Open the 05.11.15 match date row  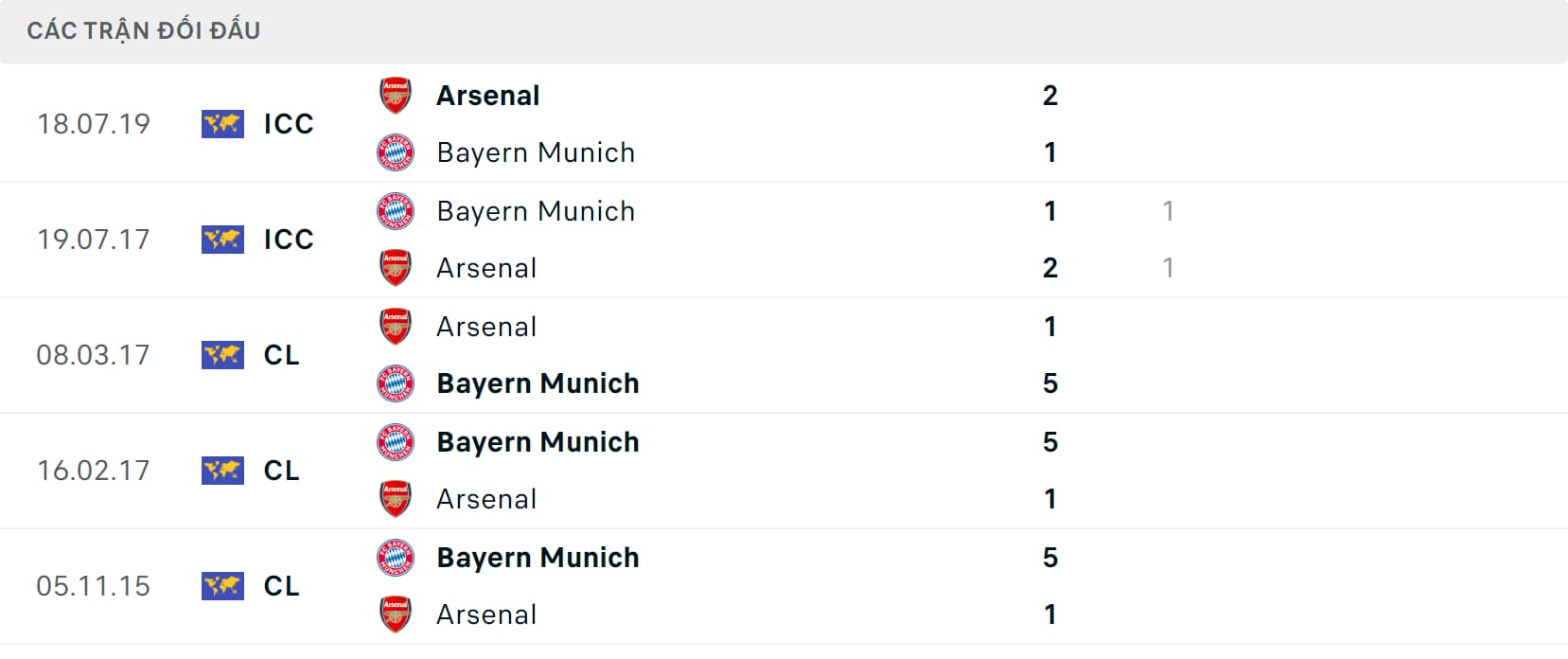784,586
